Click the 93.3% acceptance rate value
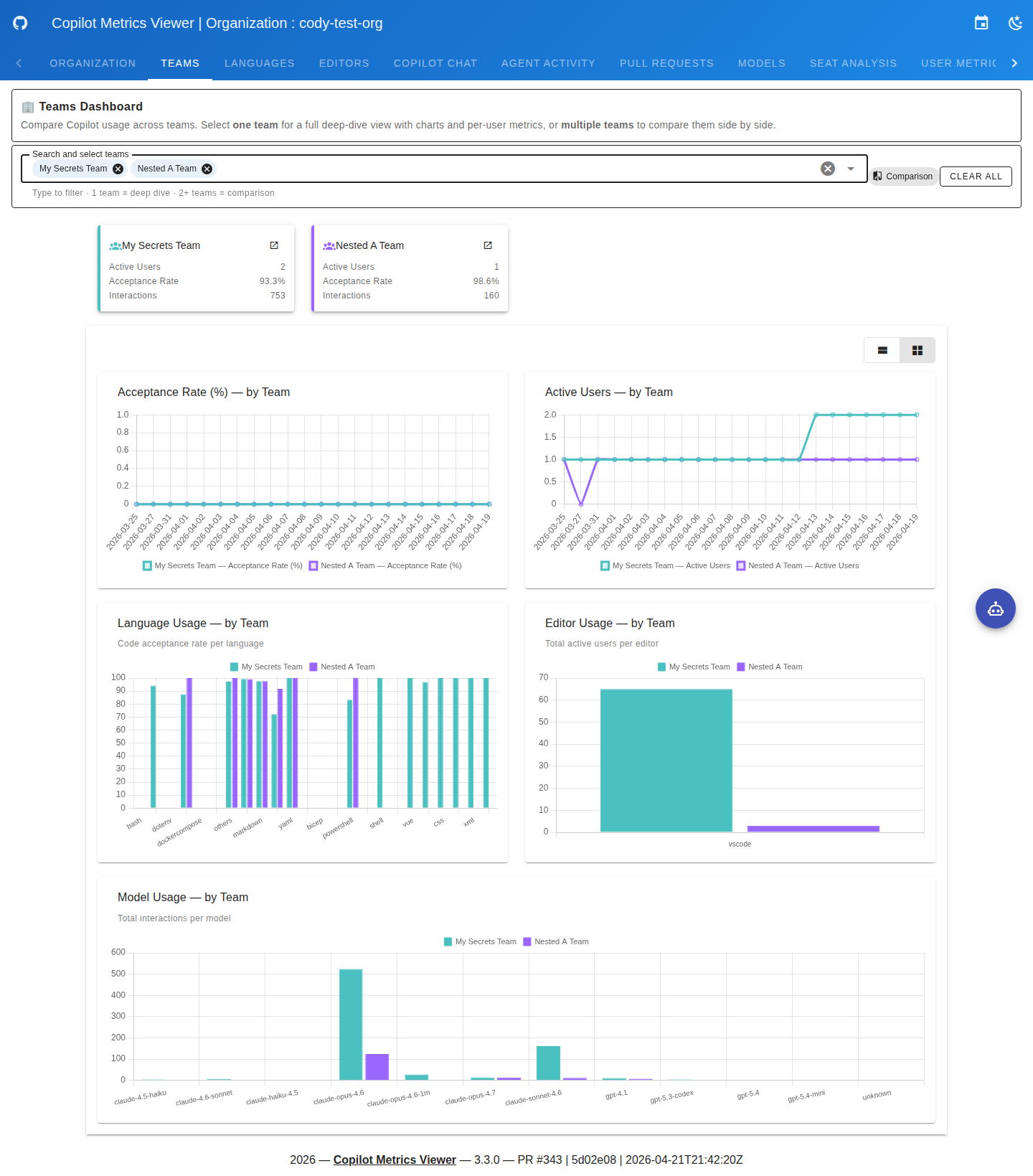The image size is (1033, 1176). (273, 281)
